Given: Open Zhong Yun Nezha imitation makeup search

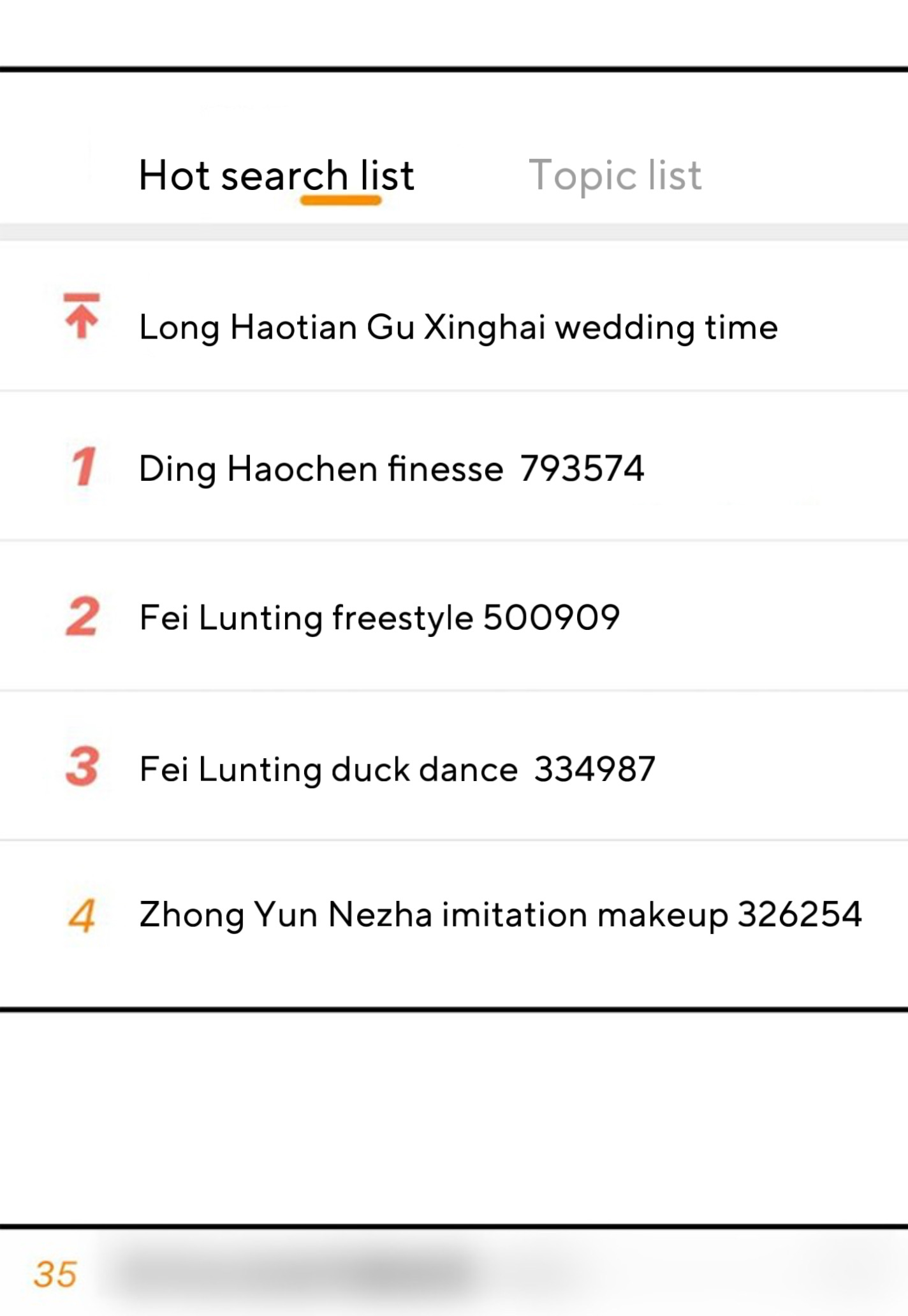Looking at the screenshot, I should [434, 916].
